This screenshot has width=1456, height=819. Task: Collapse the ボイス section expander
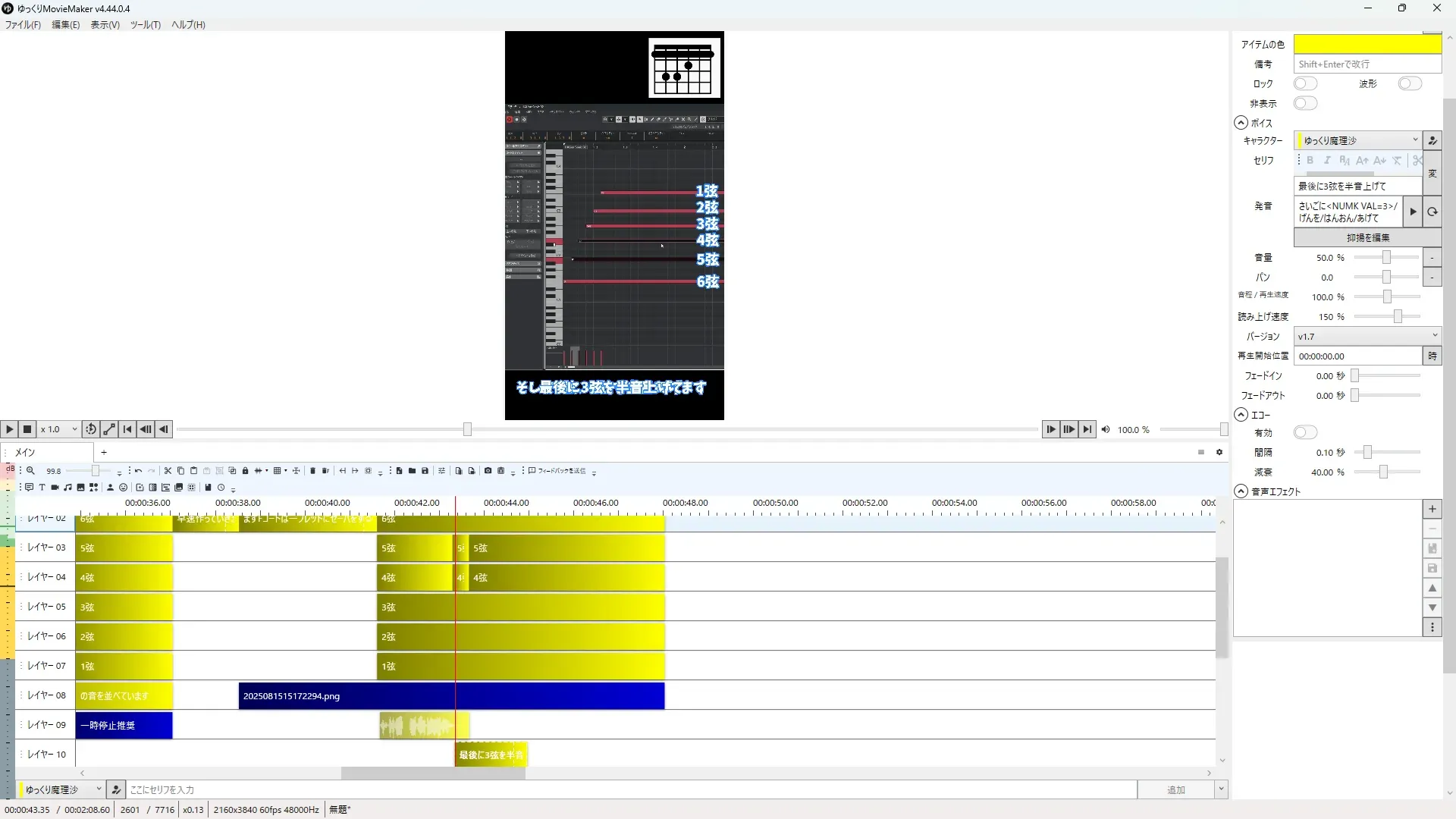[1241, 123]
